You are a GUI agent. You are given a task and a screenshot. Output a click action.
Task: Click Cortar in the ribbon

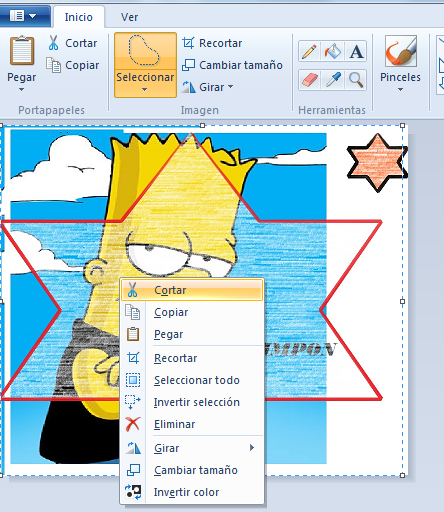pyautogui.click(x=73, y=43)
